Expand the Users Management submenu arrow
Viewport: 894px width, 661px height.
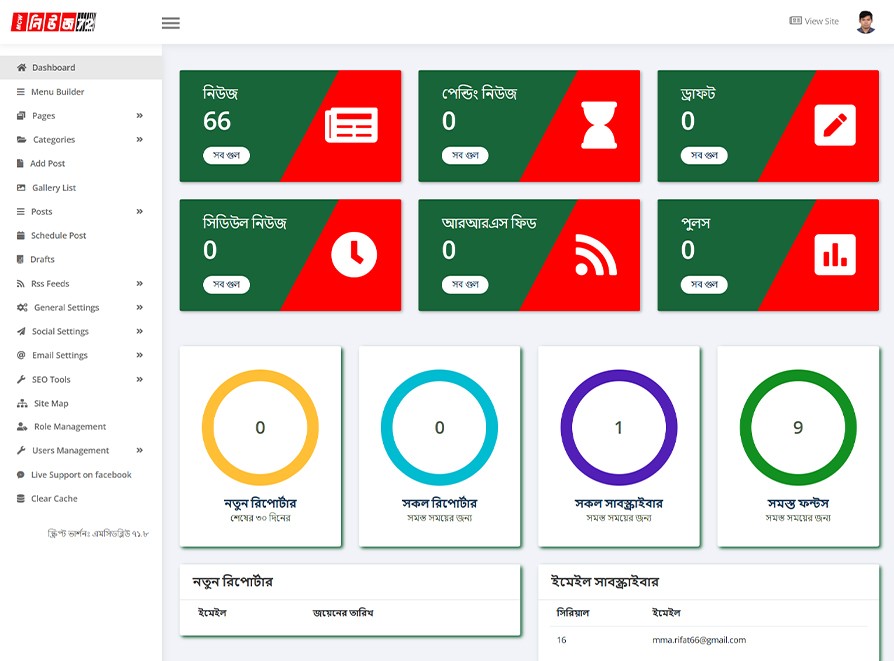click(x=140, y=451)
